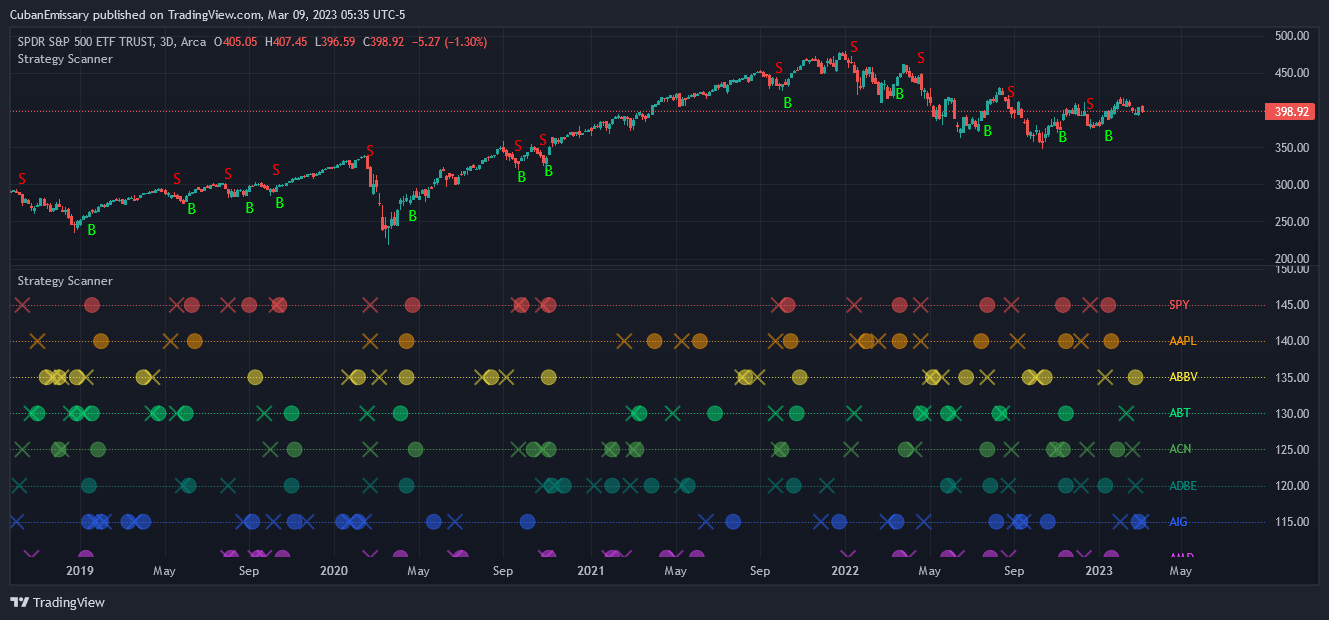1329x620 pixels.
Task: Click the 350.00 price axis label
Action: tap(1292, 148)
